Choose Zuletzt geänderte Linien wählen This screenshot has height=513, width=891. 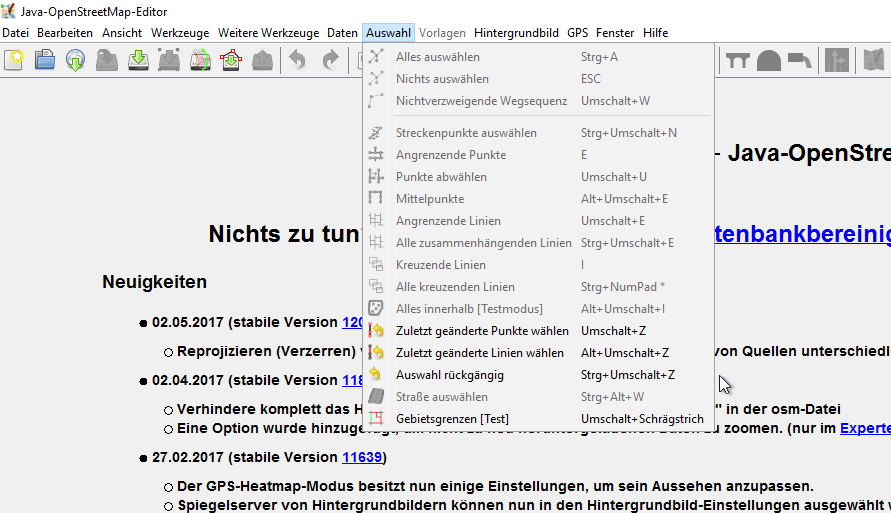tap(538, 353)
